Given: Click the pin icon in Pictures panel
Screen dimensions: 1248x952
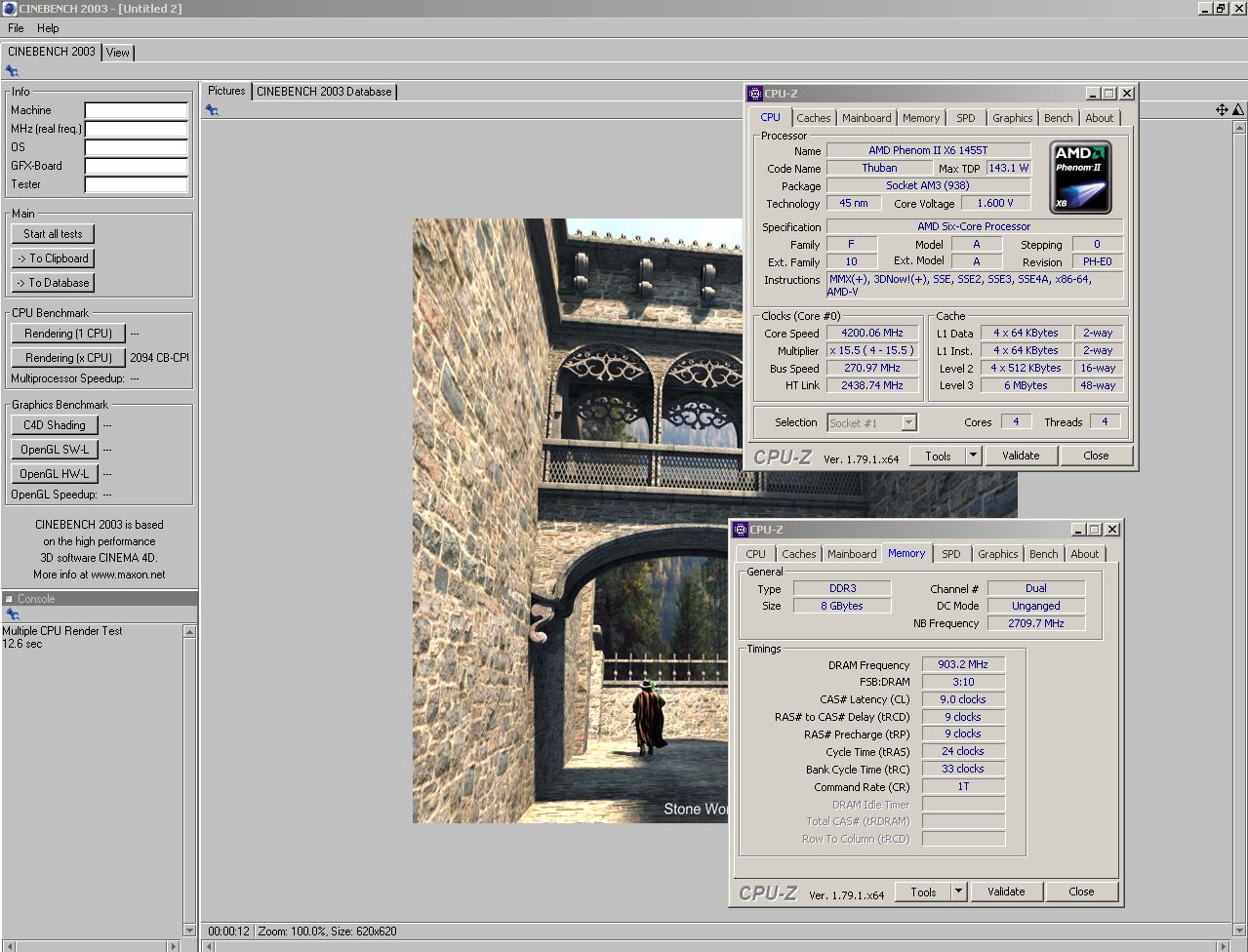Looking at the screenshot, I should coord(212,110).
